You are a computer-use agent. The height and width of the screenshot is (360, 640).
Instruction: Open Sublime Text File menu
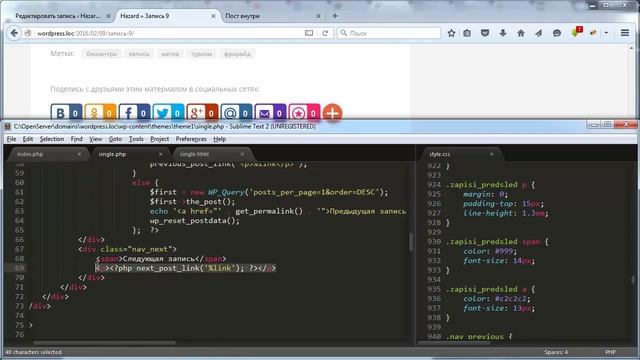[11, 139]
